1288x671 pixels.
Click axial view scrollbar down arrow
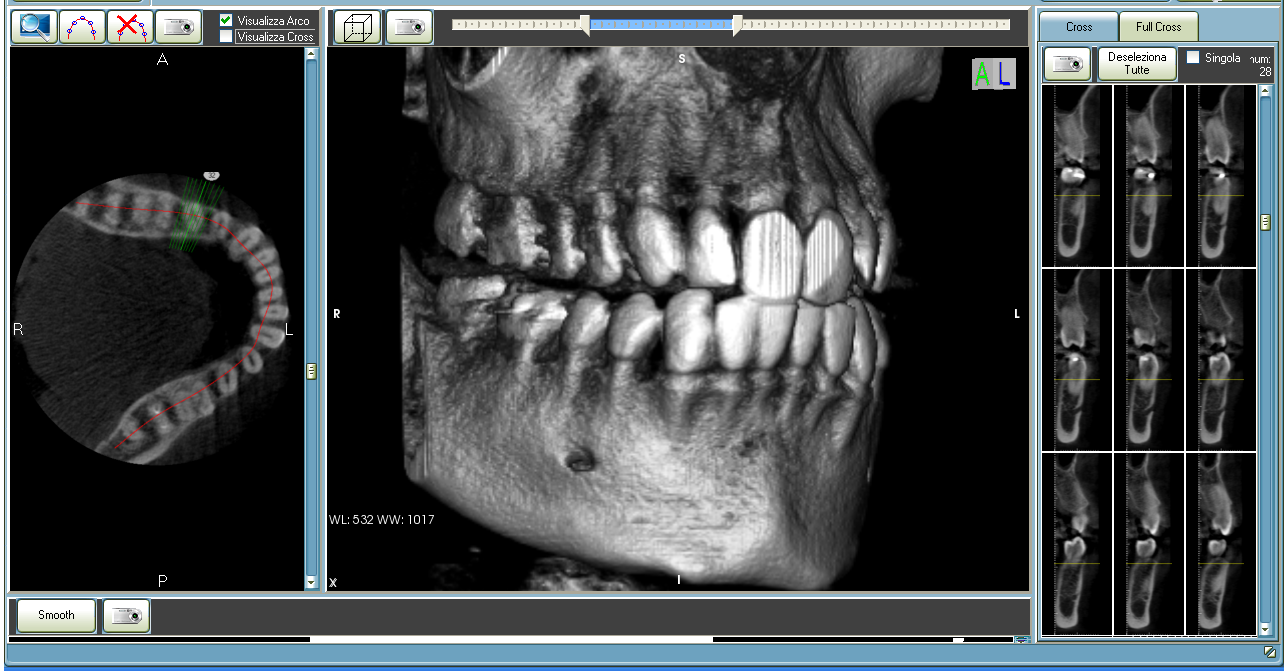tap(311, 582)
